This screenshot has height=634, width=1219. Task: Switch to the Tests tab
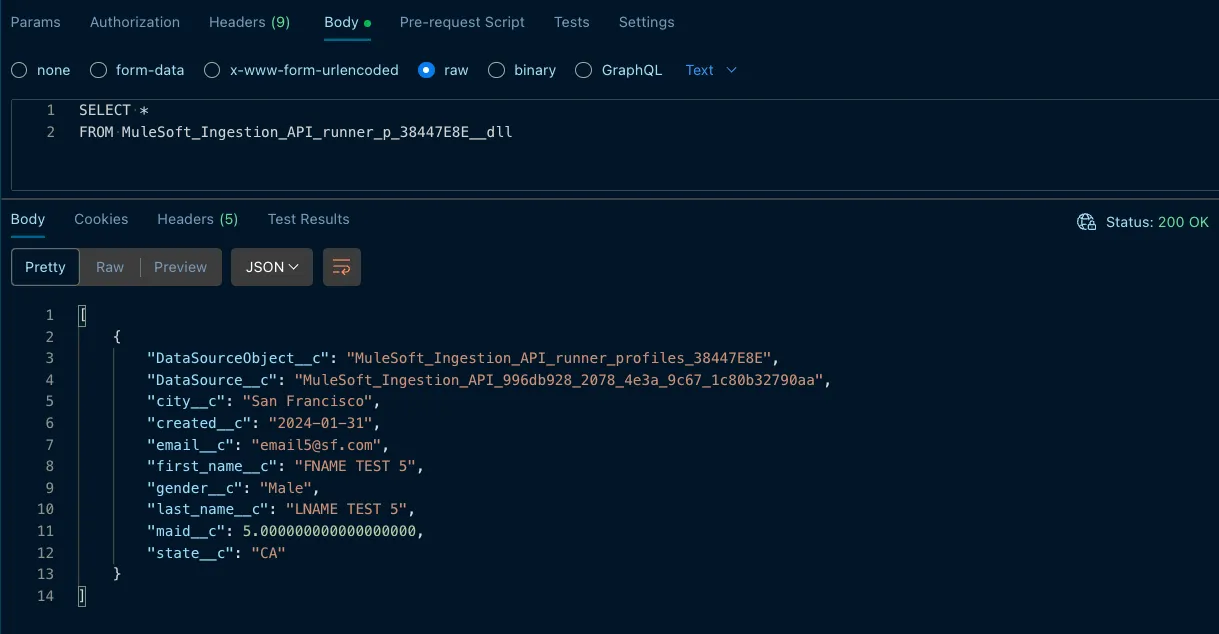tap(572, 22)
